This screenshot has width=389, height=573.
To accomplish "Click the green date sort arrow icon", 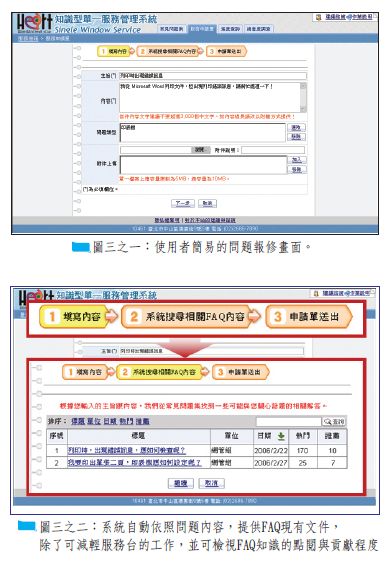I will tap(281, 436).
